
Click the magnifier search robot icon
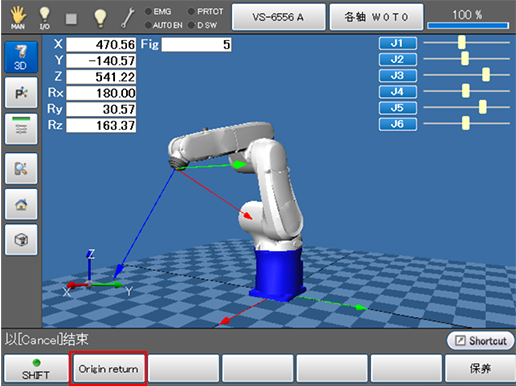click(x=21, y=169)
